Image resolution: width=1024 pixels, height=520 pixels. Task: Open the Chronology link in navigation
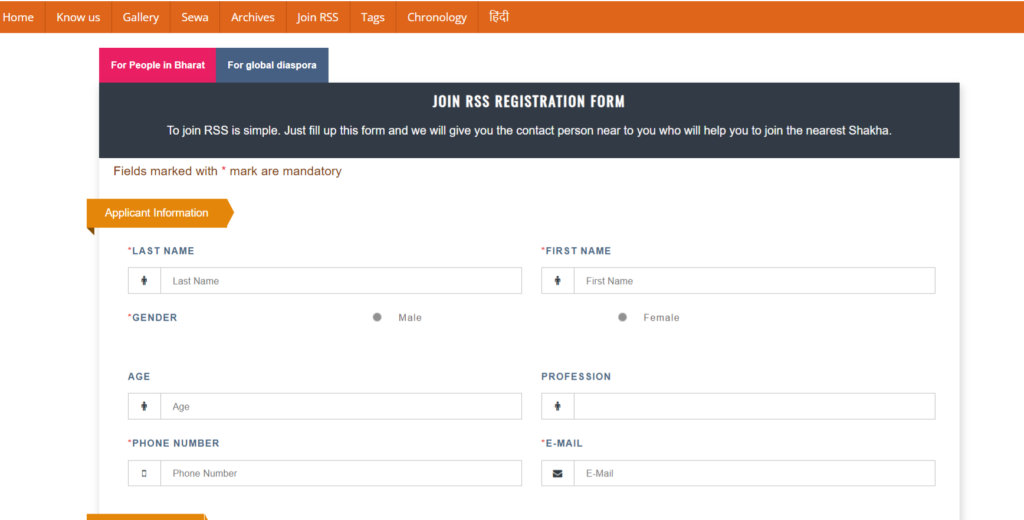tap(437, 17)
